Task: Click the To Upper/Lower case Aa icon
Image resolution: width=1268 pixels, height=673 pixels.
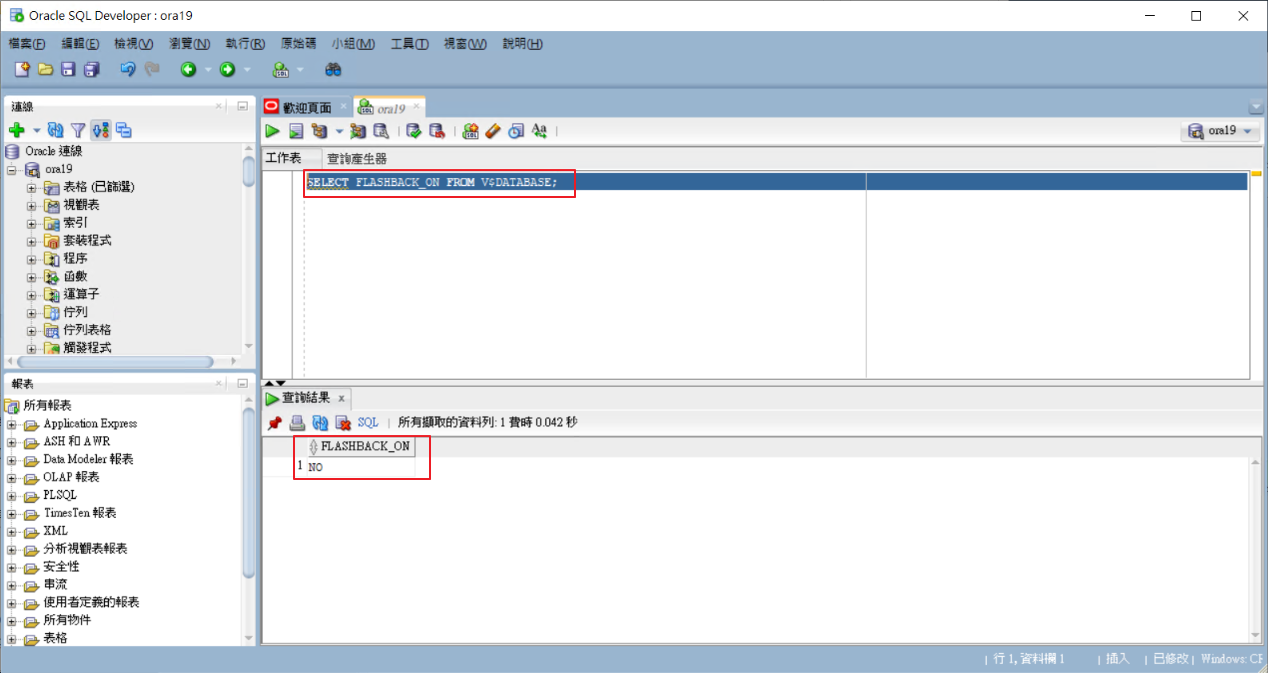Action: point(540,131)
